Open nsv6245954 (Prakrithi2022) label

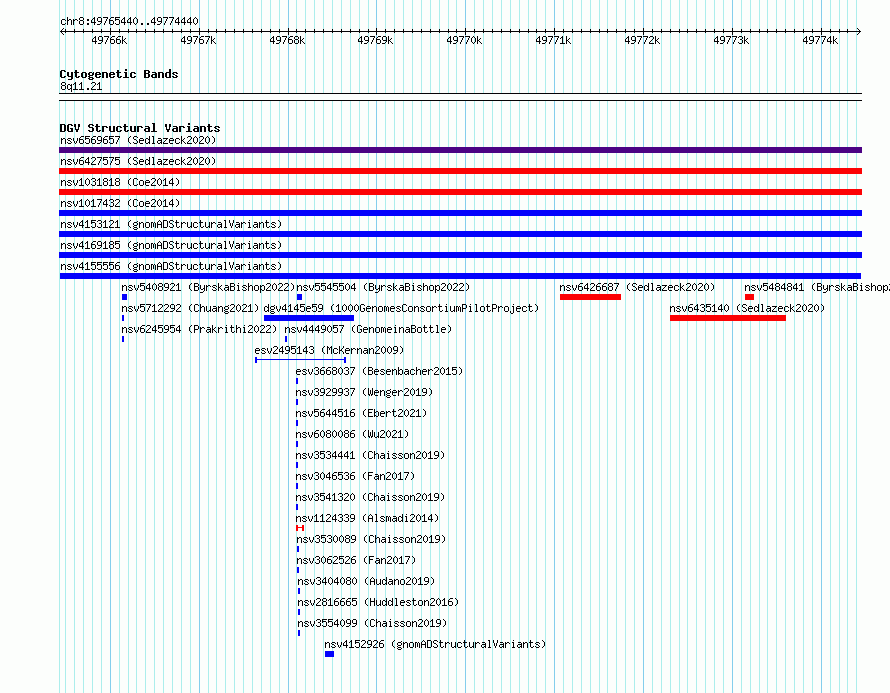(x=199, y=329)
